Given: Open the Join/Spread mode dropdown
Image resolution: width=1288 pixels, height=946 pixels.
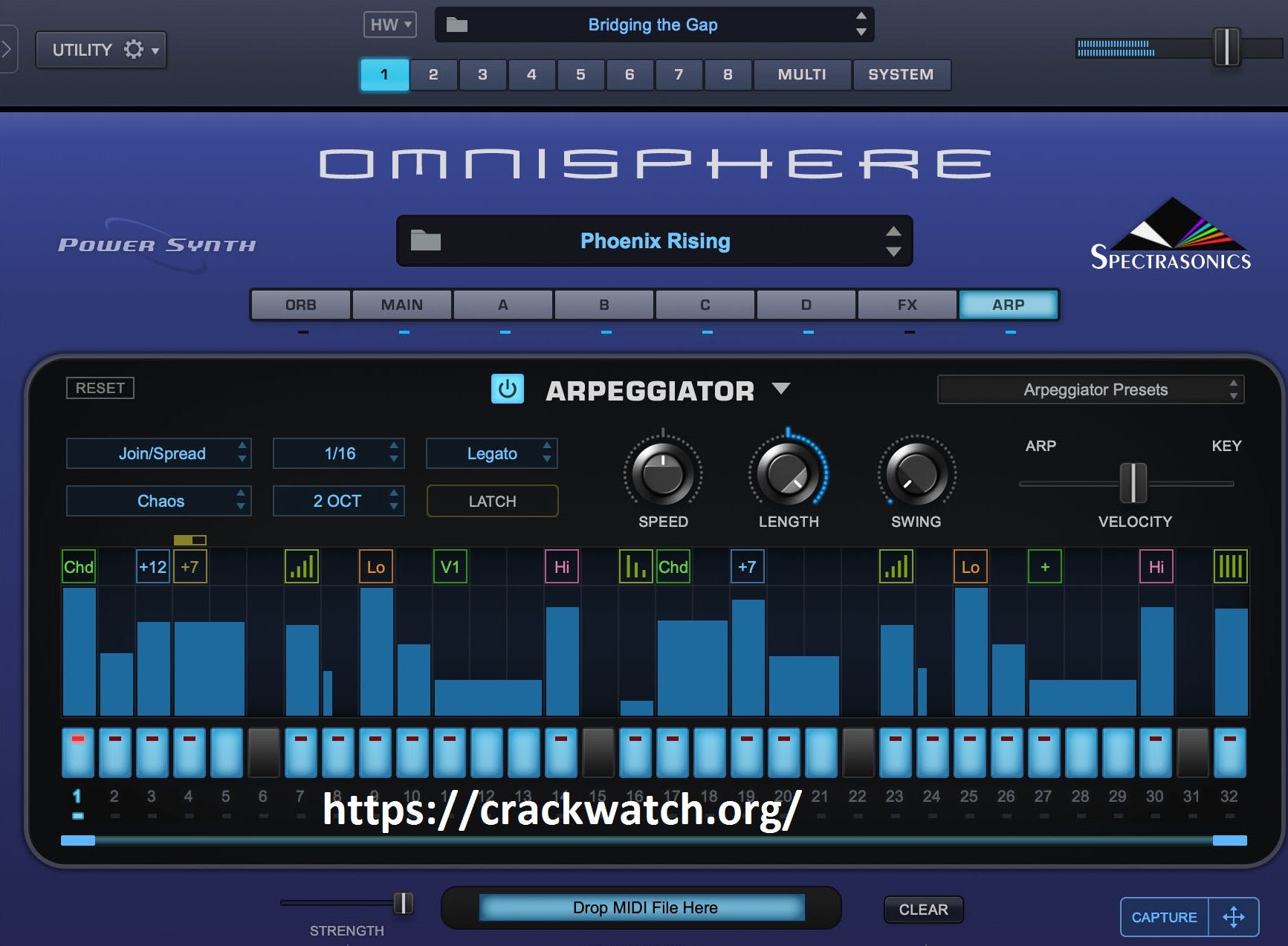Looking at the screenshot, I should point(159,453).
